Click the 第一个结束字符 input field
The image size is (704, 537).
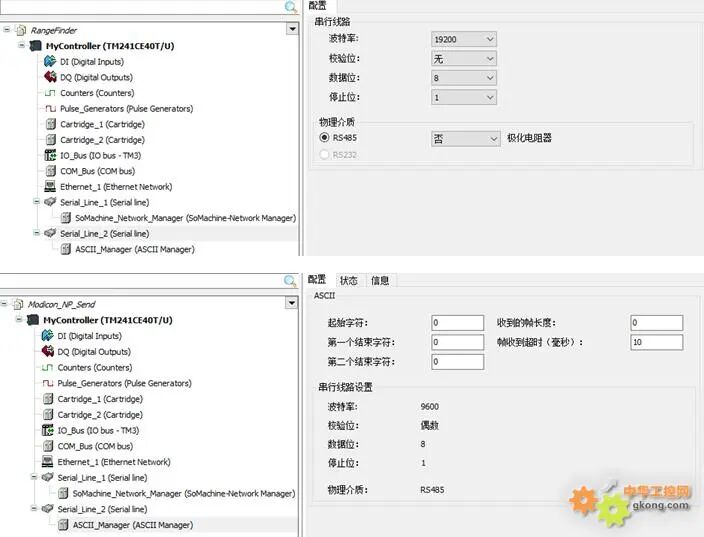tap(458, 342)
